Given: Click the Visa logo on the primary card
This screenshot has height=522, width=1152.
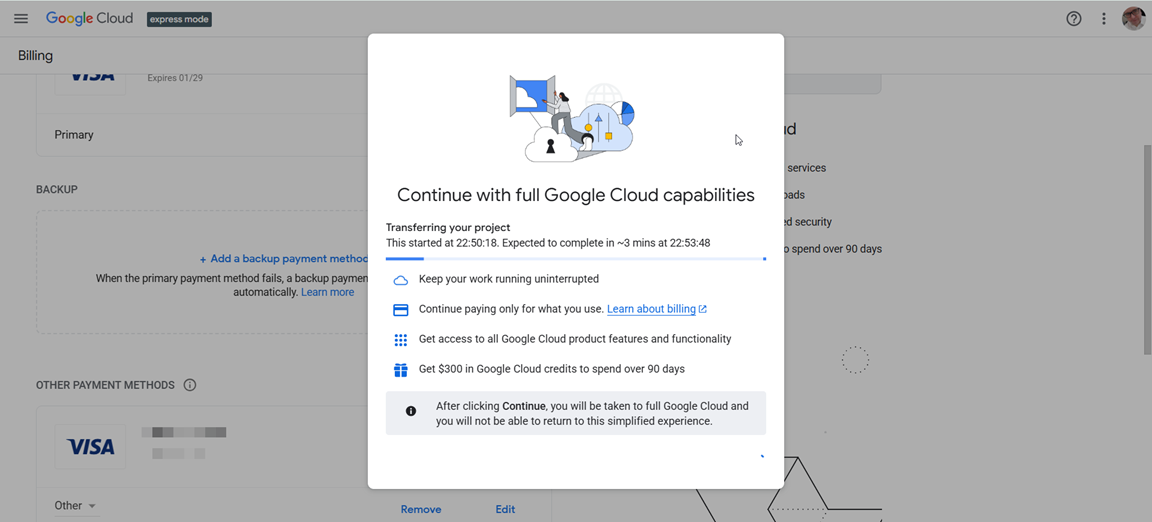Looking at the screenshot, I should pyautogui.click(x=90, y=79).
